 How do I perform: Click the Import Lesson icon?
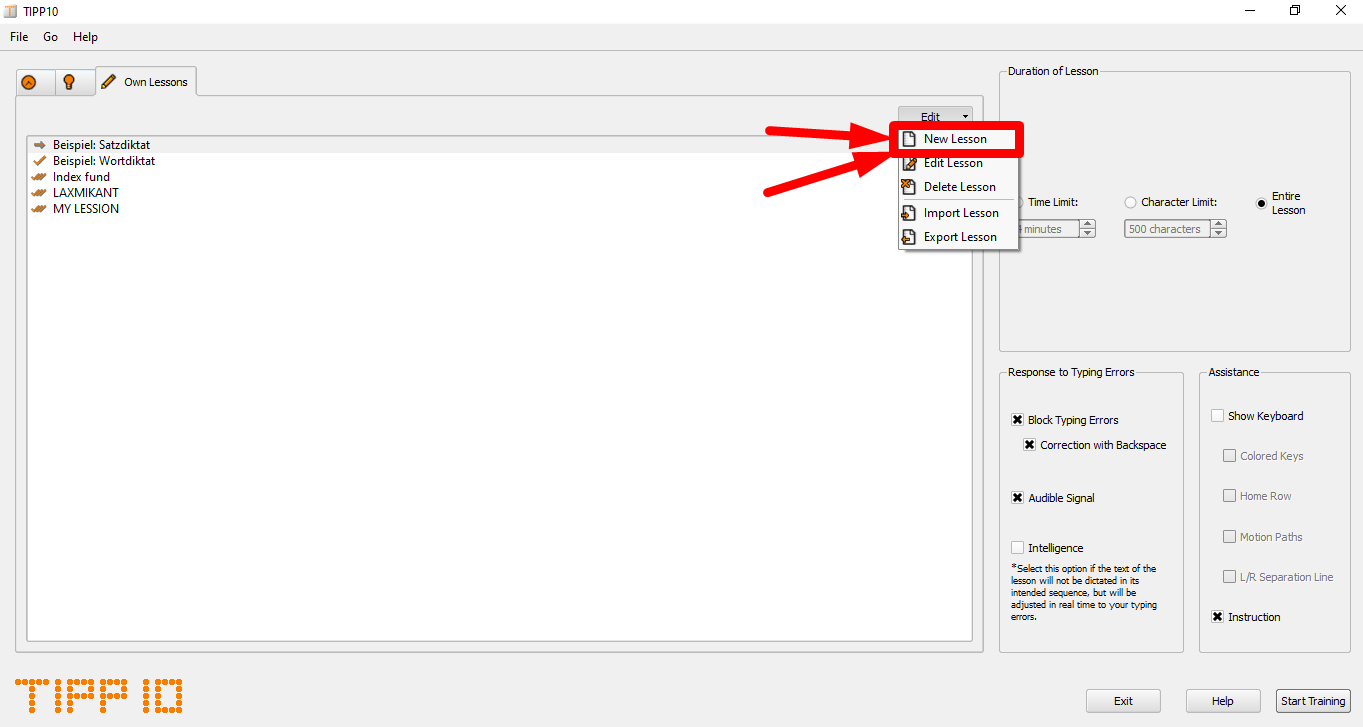click(x=909, y=213)
